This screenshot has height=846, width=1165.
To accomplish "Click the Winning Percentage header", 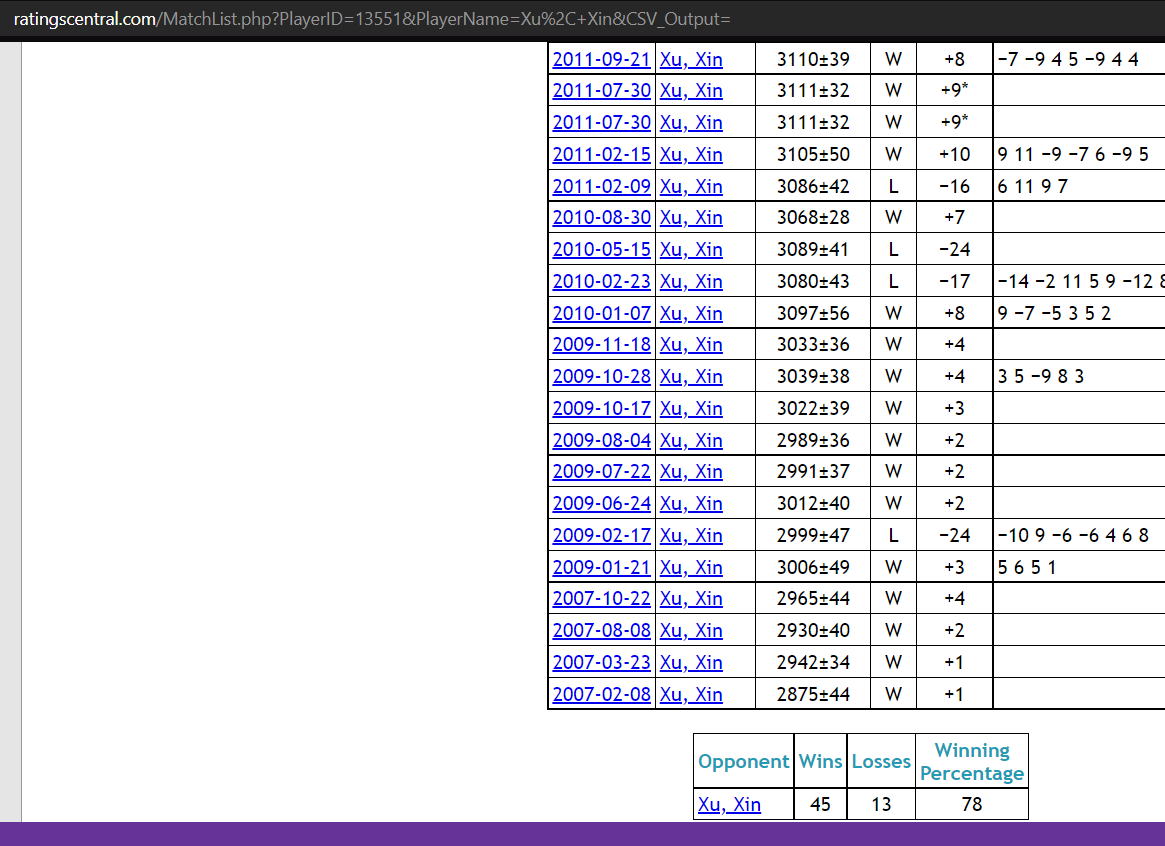I will point(971,762).
